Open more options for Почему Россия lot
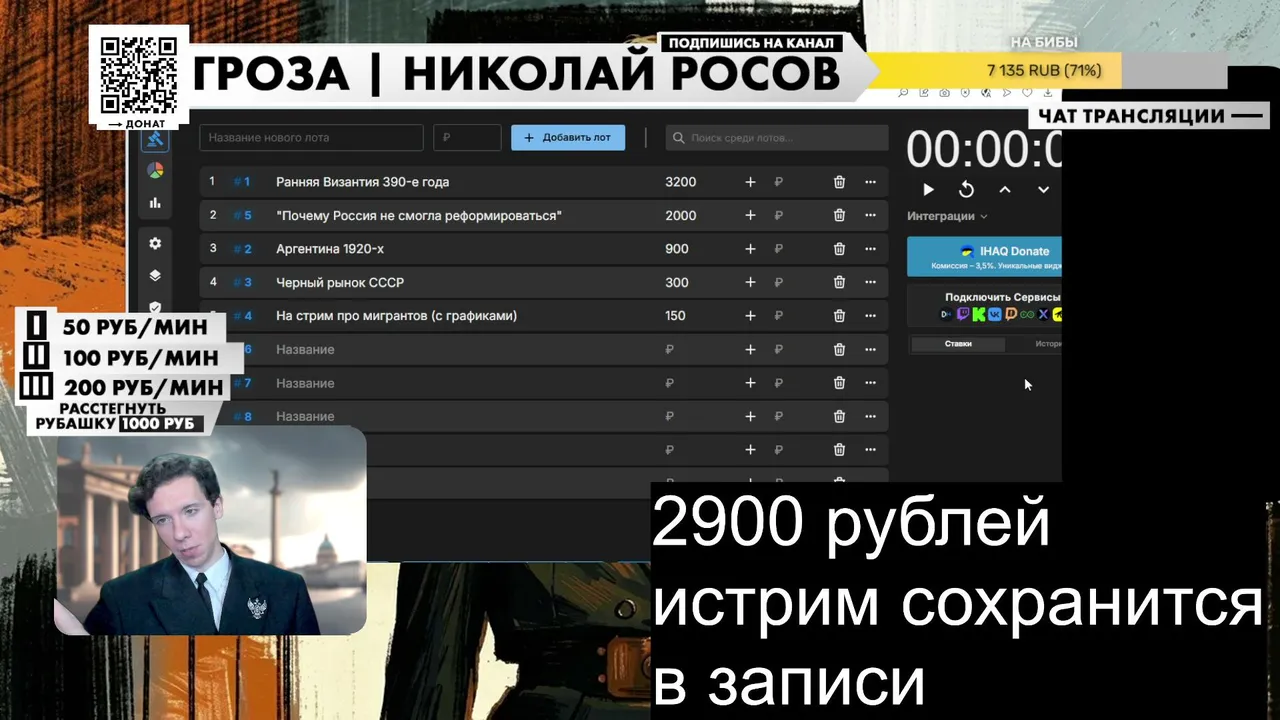Image resolution: width=1280 pixels, height=720 pixels. [870, 215]
